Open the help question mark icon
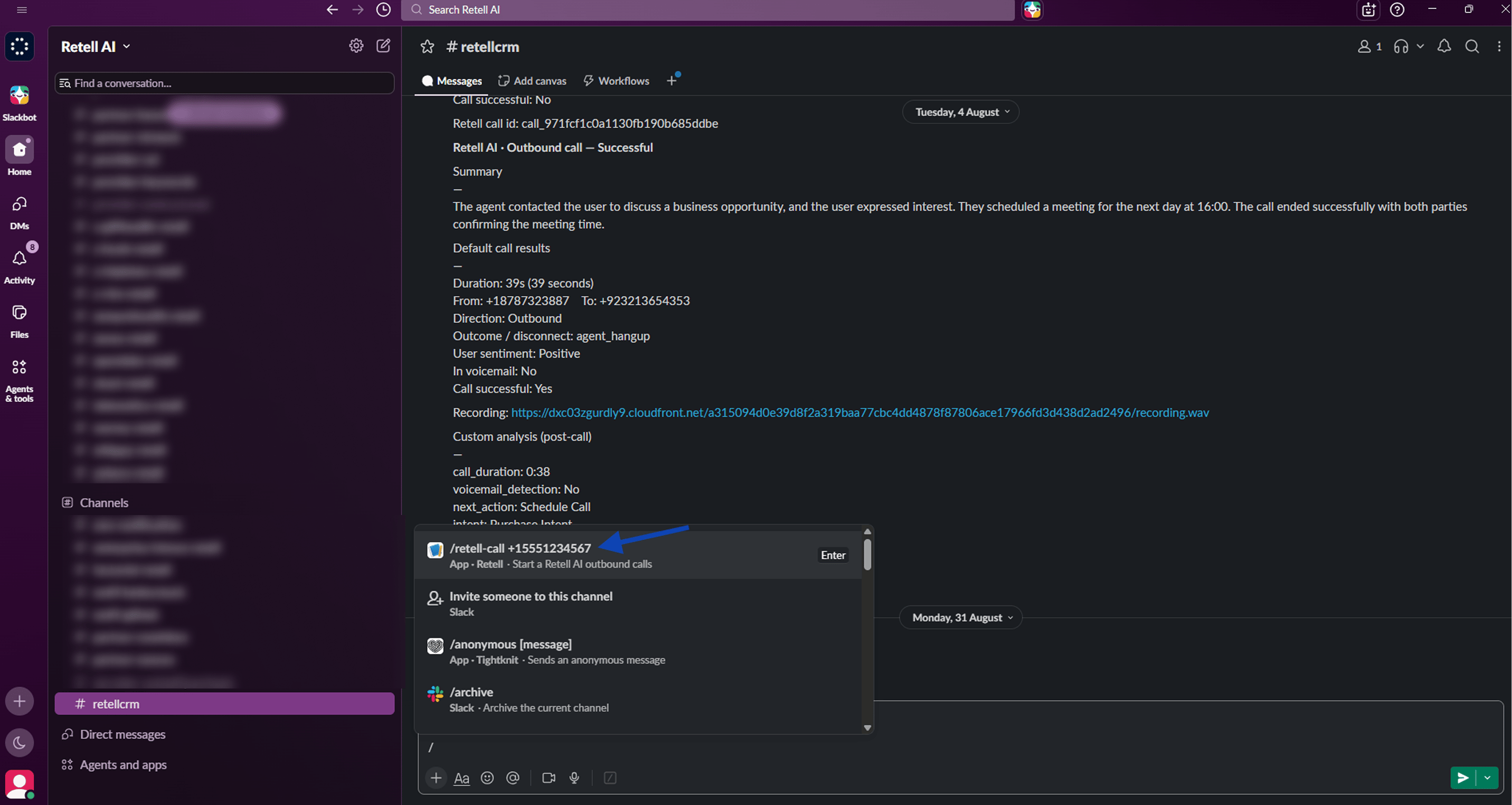The image size is (1512, 805). point(1397,10)
